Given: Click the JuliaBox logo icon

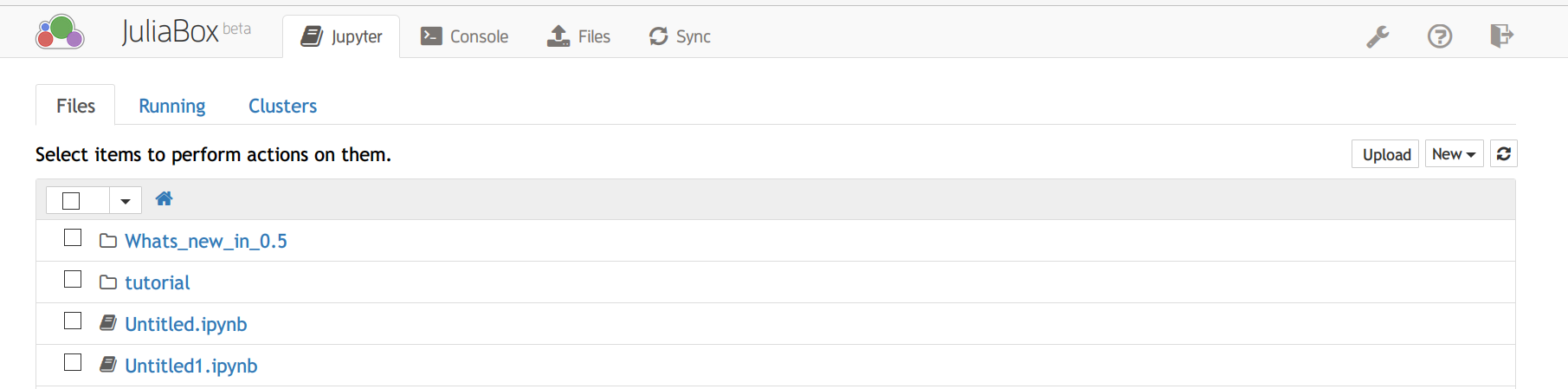Looking at the screenshot, I should (x=60, y=33).
